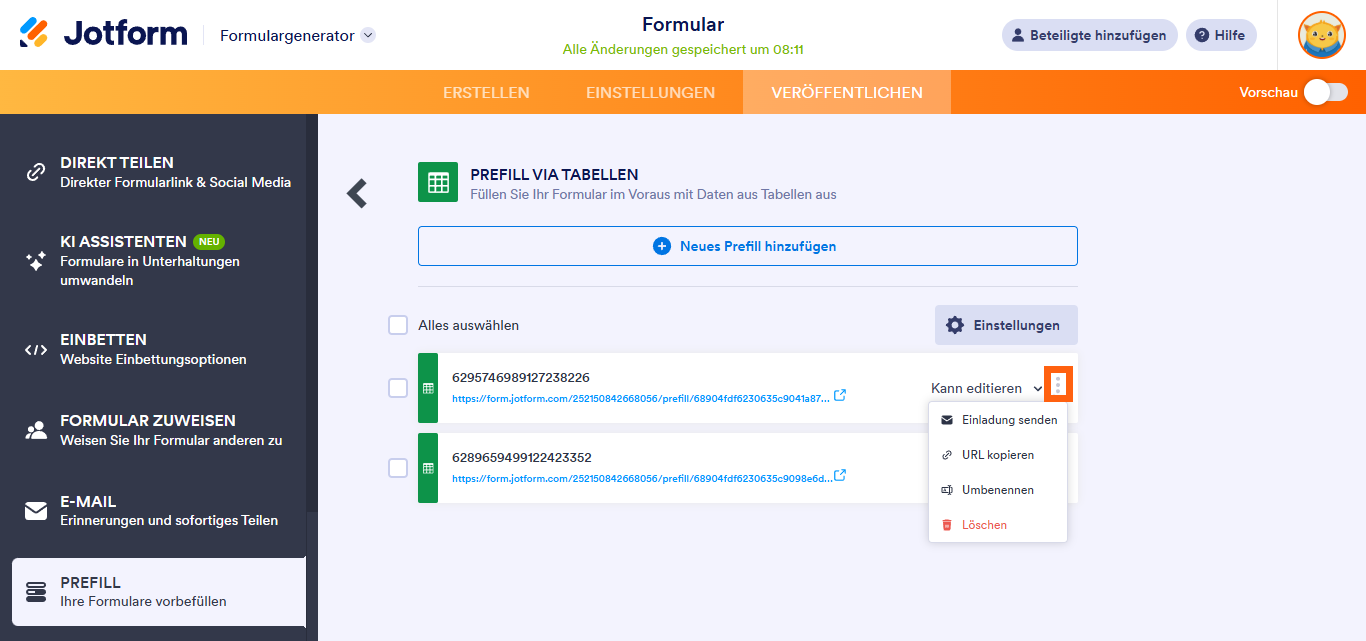Viewport: 1366px width, 641px height.
Task: Switch on the Vorschau toggle
Action: click(x=1325, y=91)
